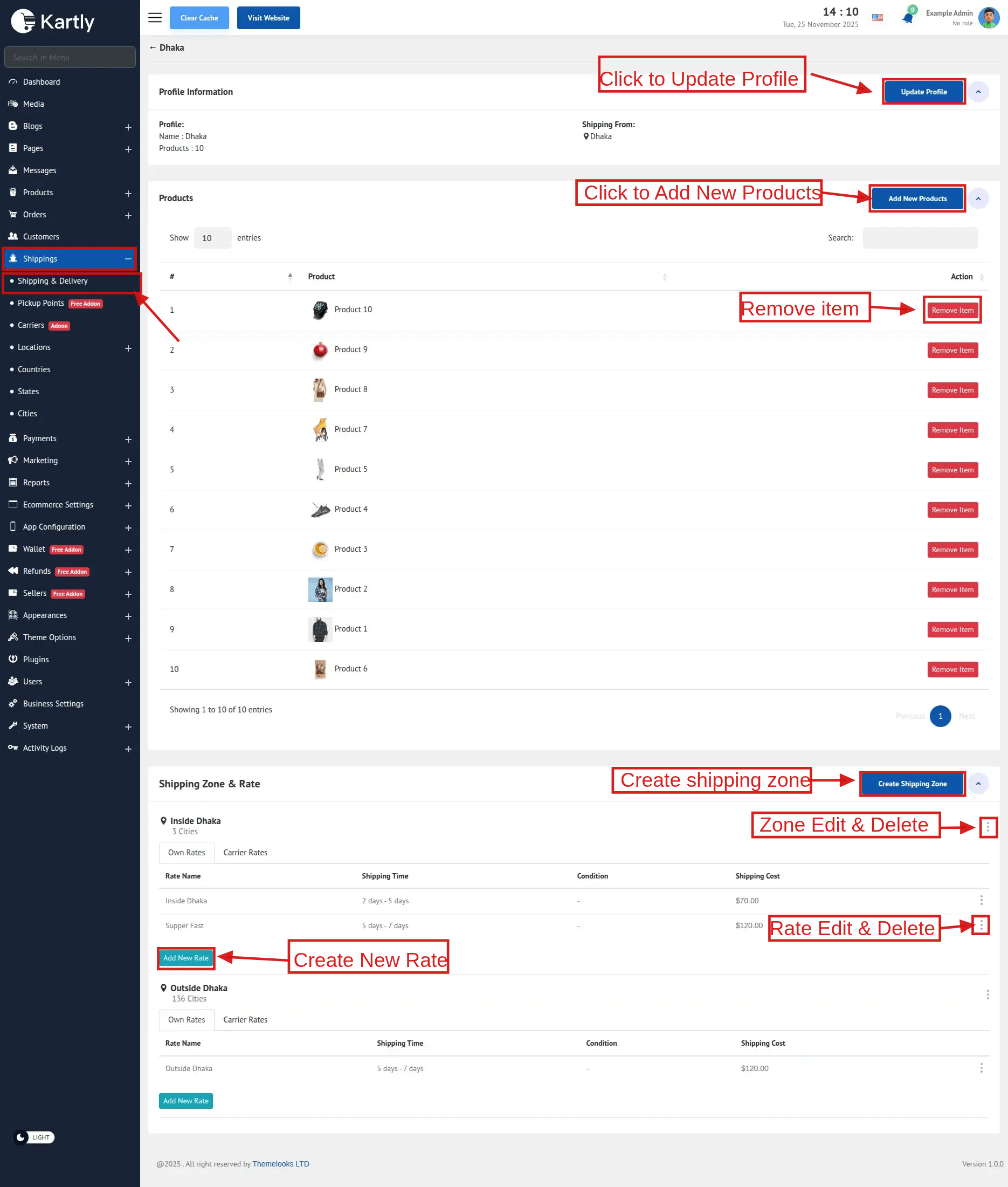
Task: Remove Product 9 from the profile
Action: [952, 350]
